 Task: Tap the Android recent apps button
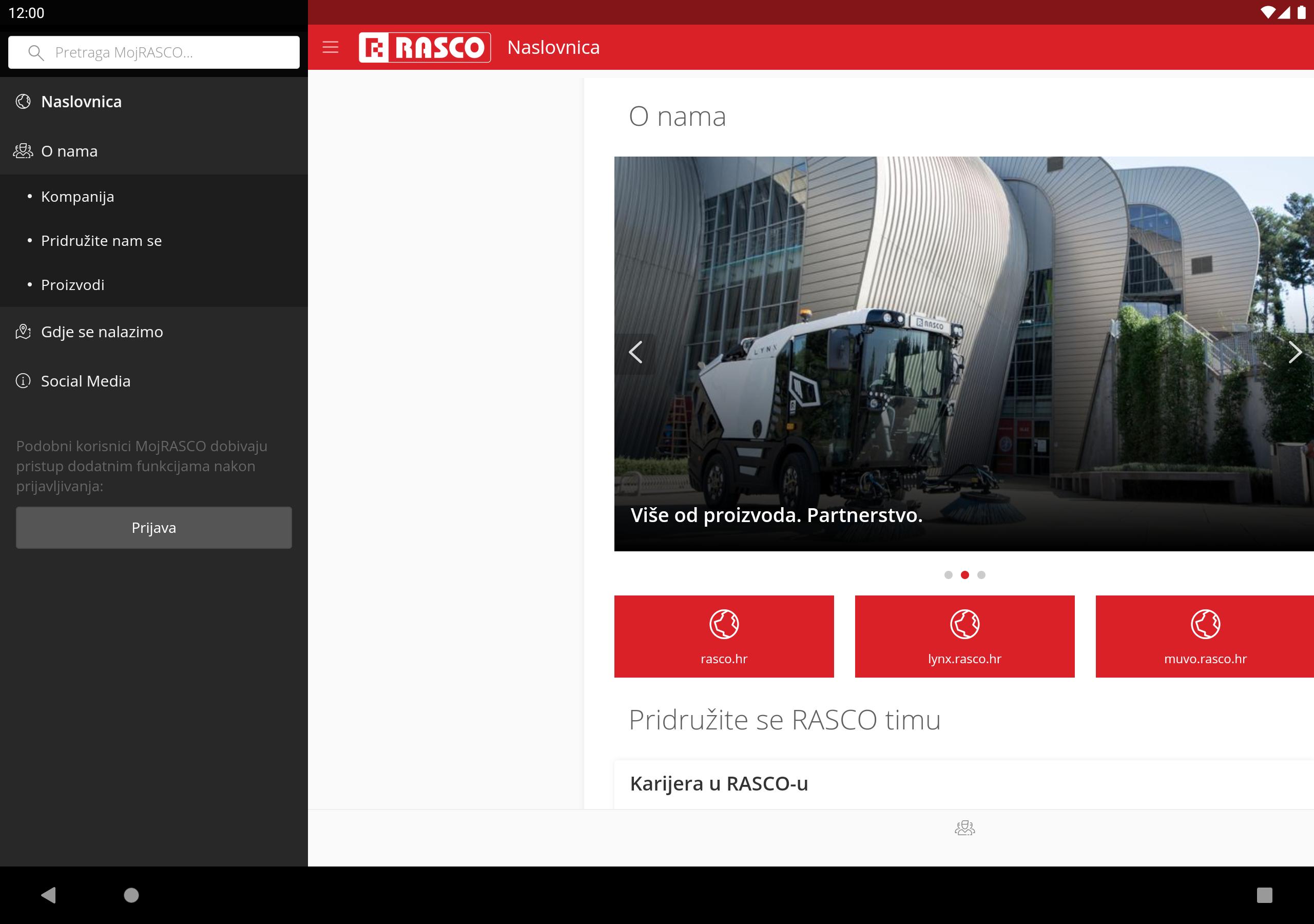(x=1264, y=895)
